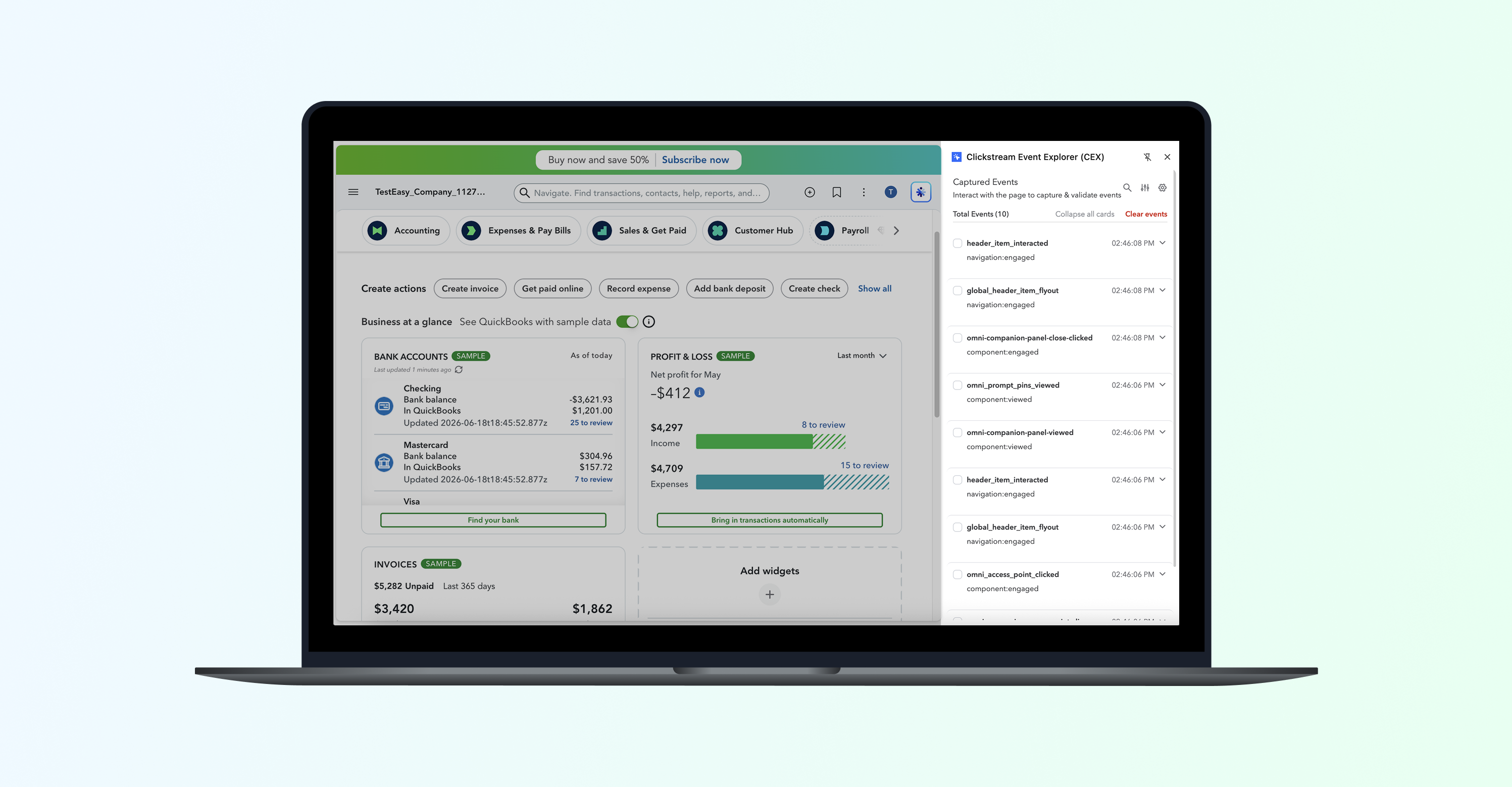
Task: Check header_item_interacted 02:46:06 event box
Action: click(x=957, y=480)
